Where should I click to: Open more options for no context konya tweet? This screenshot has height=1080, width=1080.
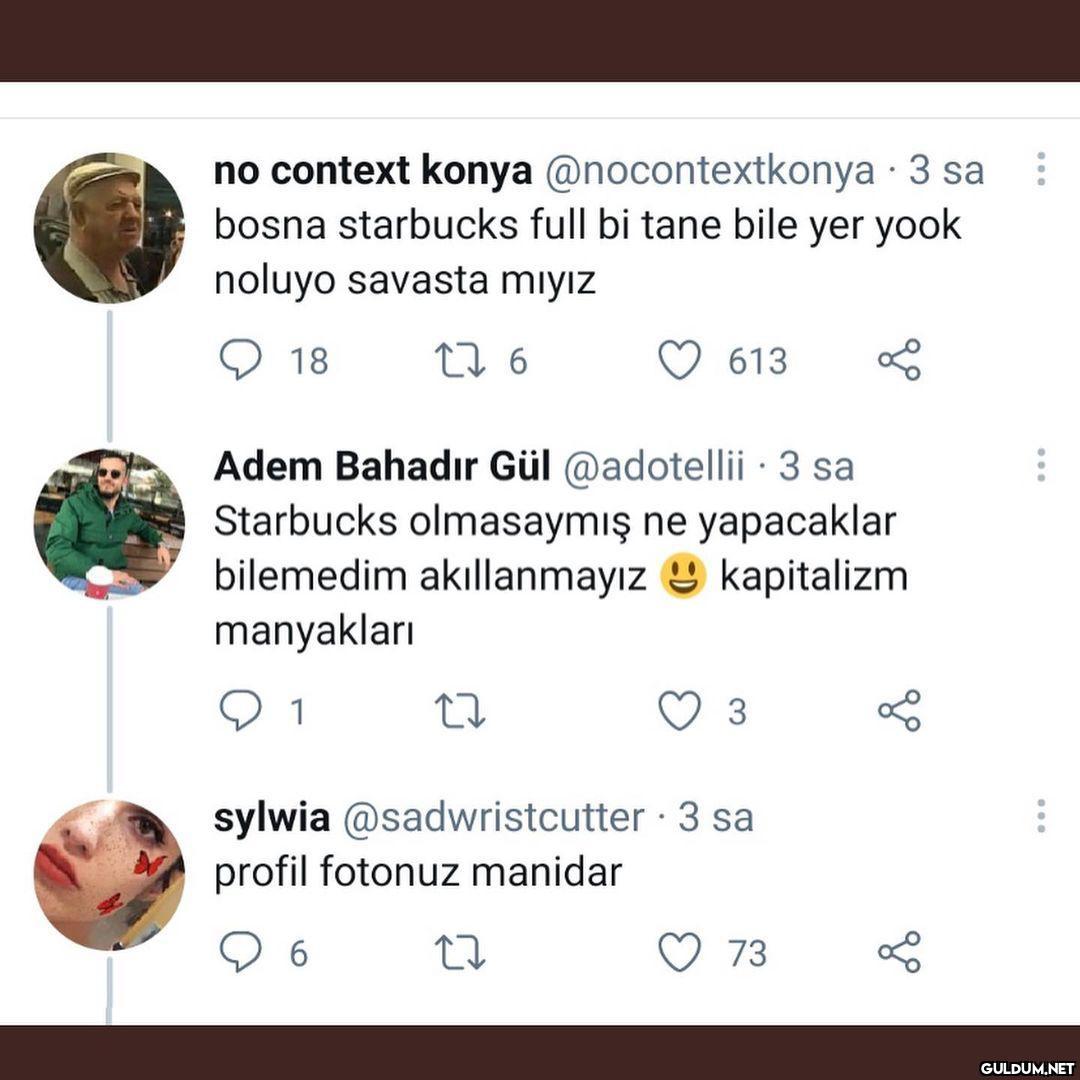pos(1041,169)
